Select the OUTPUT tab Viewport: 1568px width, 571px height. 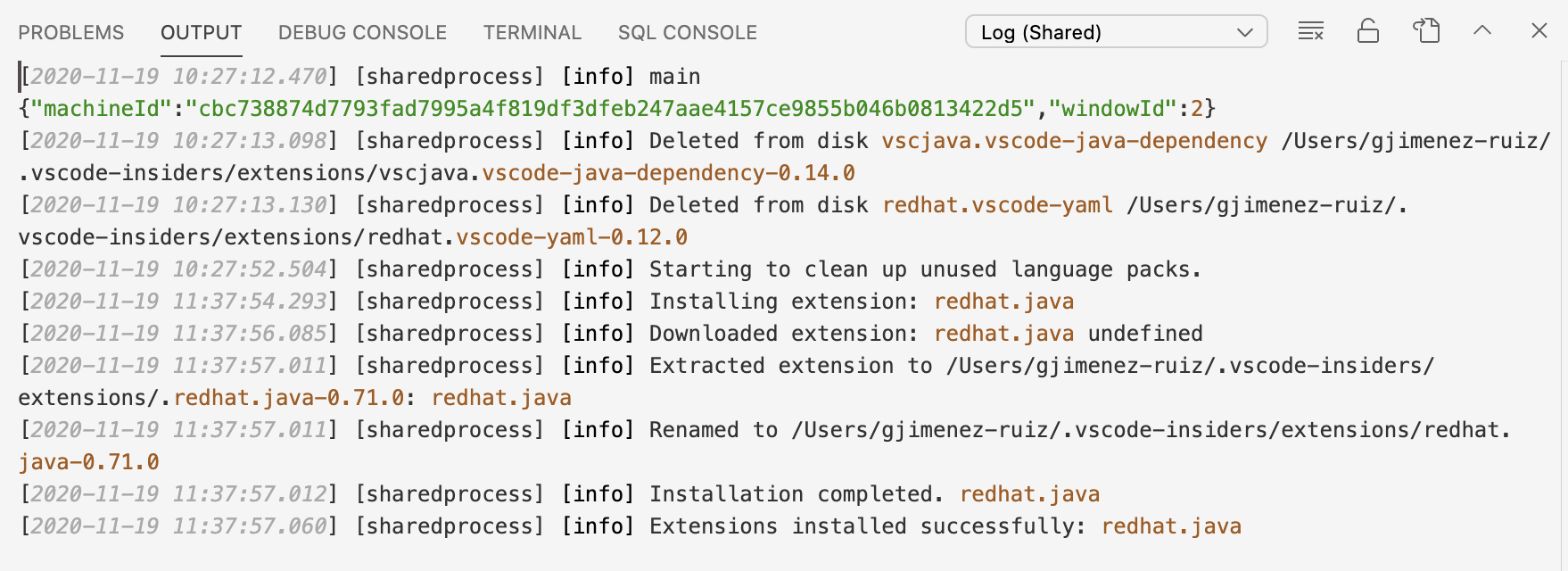[x=201, y=32]
